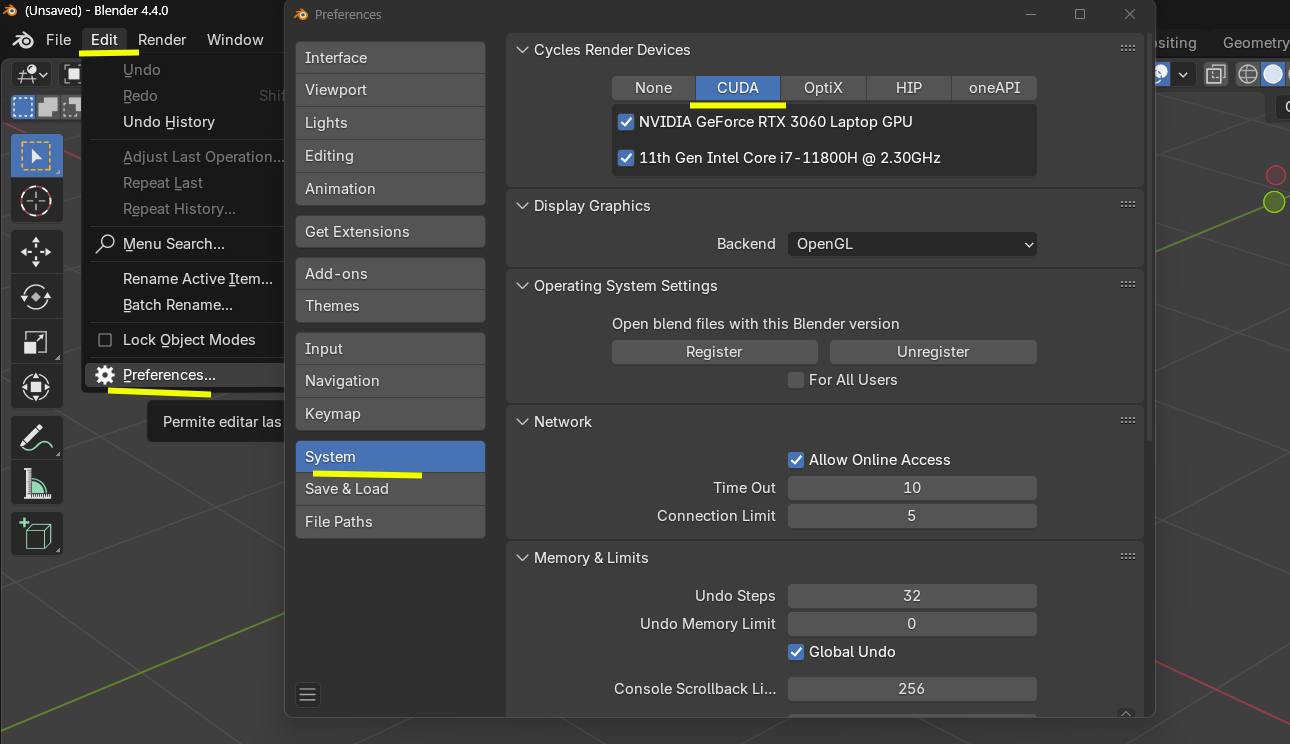
Task: Open the Preferences hamburger menu
Action: 308,694
